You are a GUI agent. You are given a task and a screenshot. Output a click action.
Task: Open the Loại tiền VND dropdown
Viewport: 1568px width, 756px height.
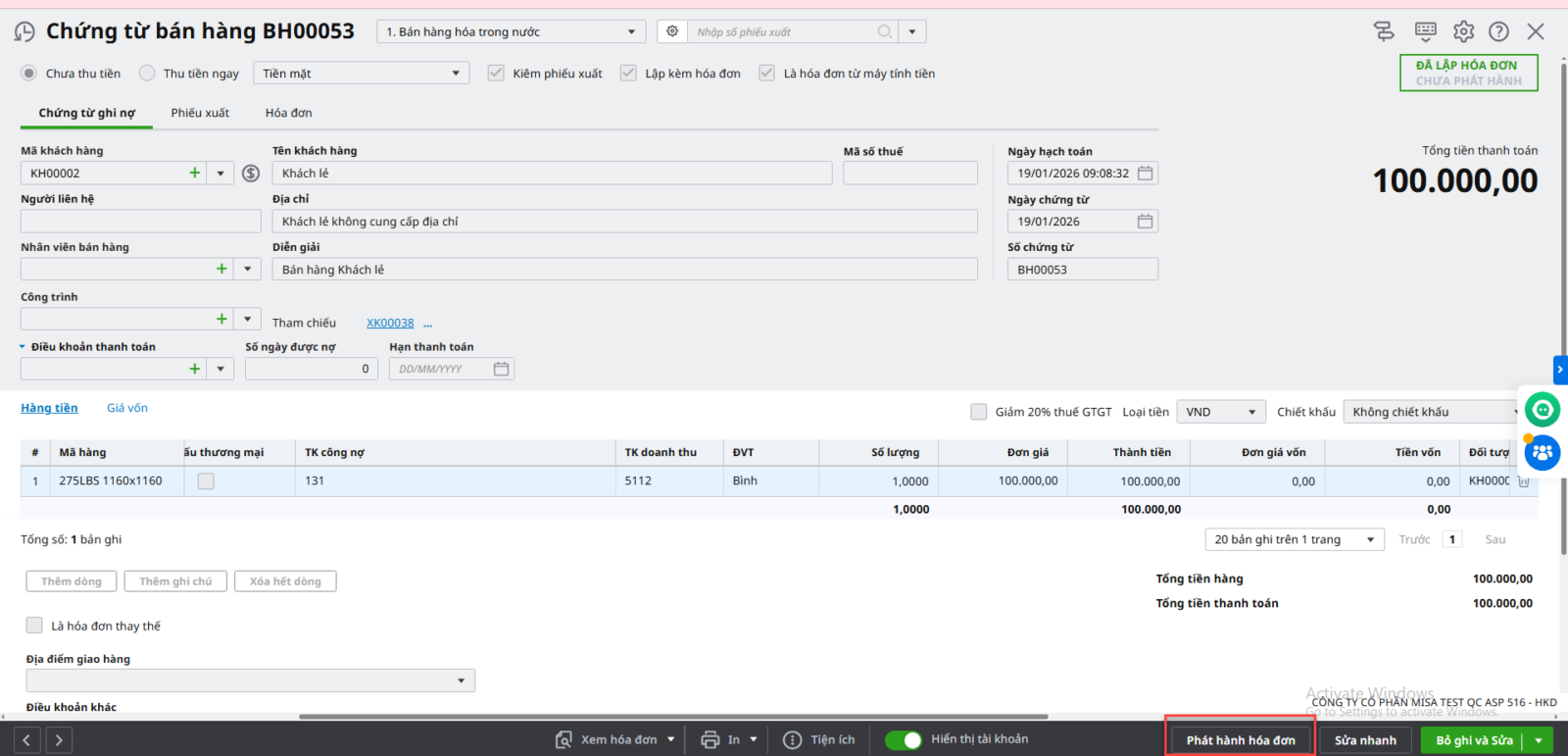tap(1220, 412)
